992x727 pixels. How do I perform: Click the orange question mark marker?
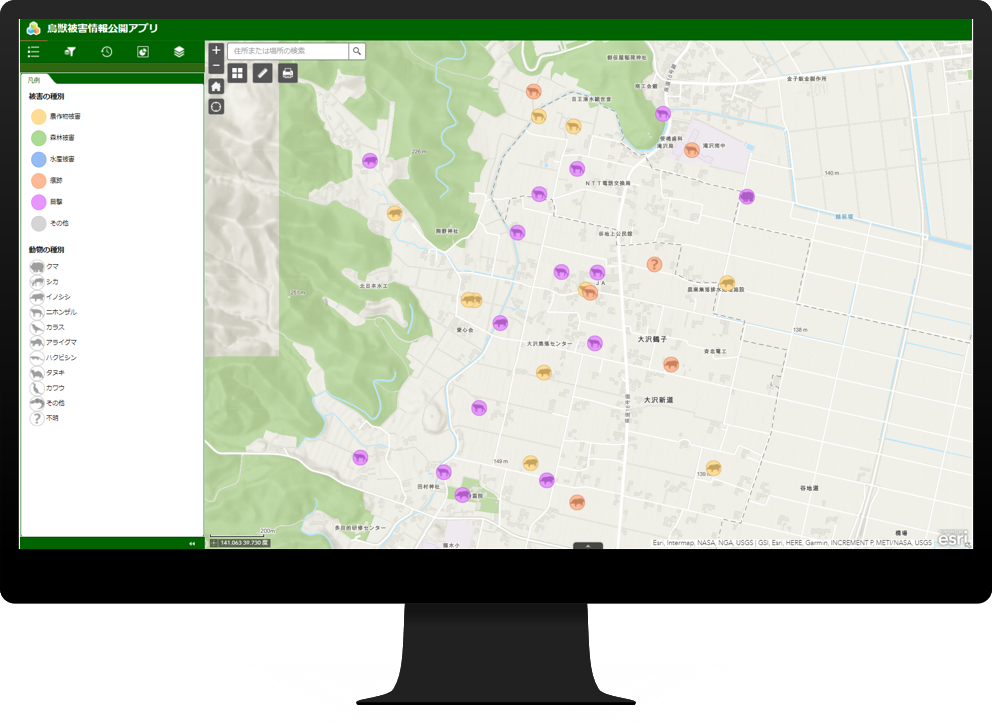654,265
